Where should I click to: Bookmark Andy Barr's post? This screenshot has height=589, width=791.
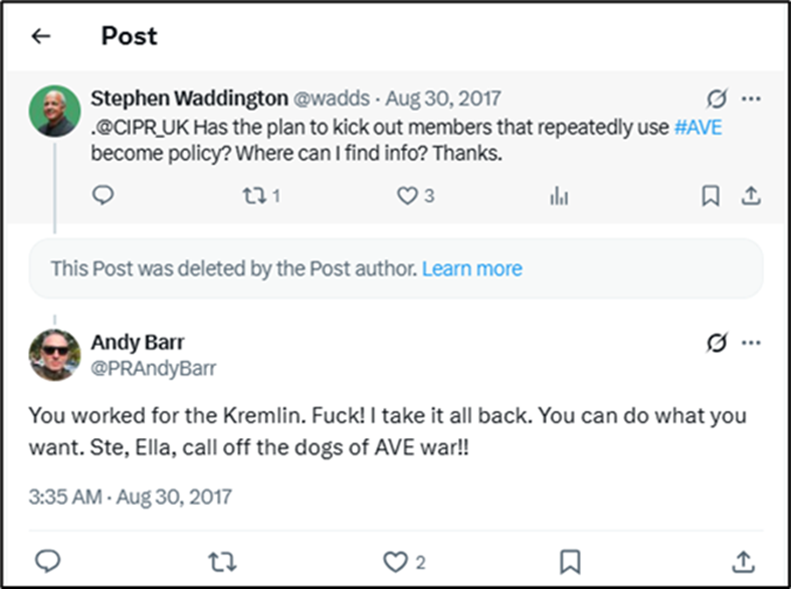coord(569,562)
